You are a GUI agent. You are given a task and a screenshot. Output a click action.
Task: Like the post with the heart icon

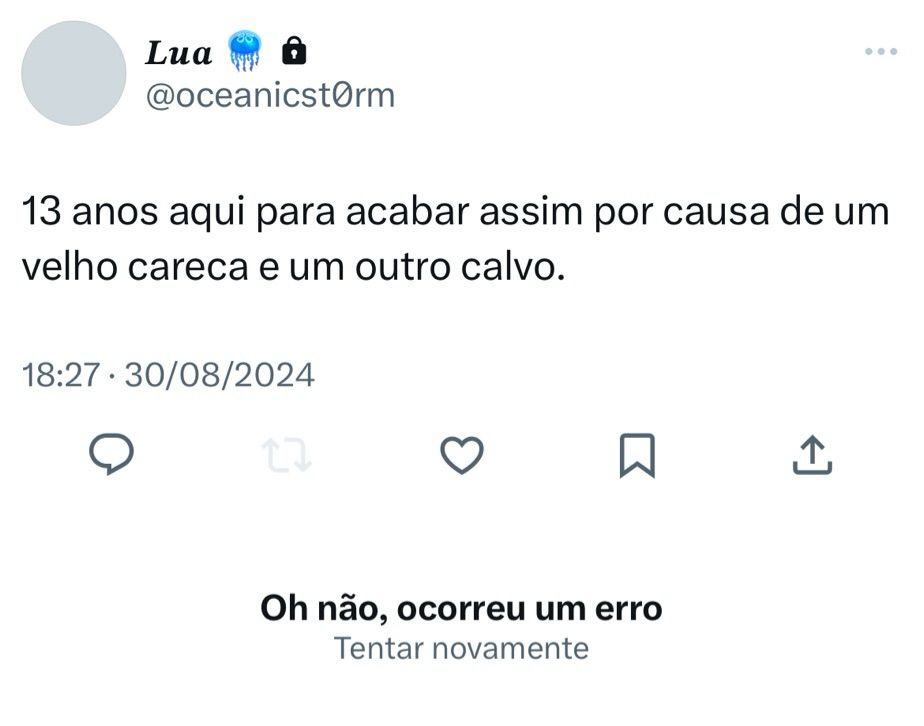[x=462, y=456]
